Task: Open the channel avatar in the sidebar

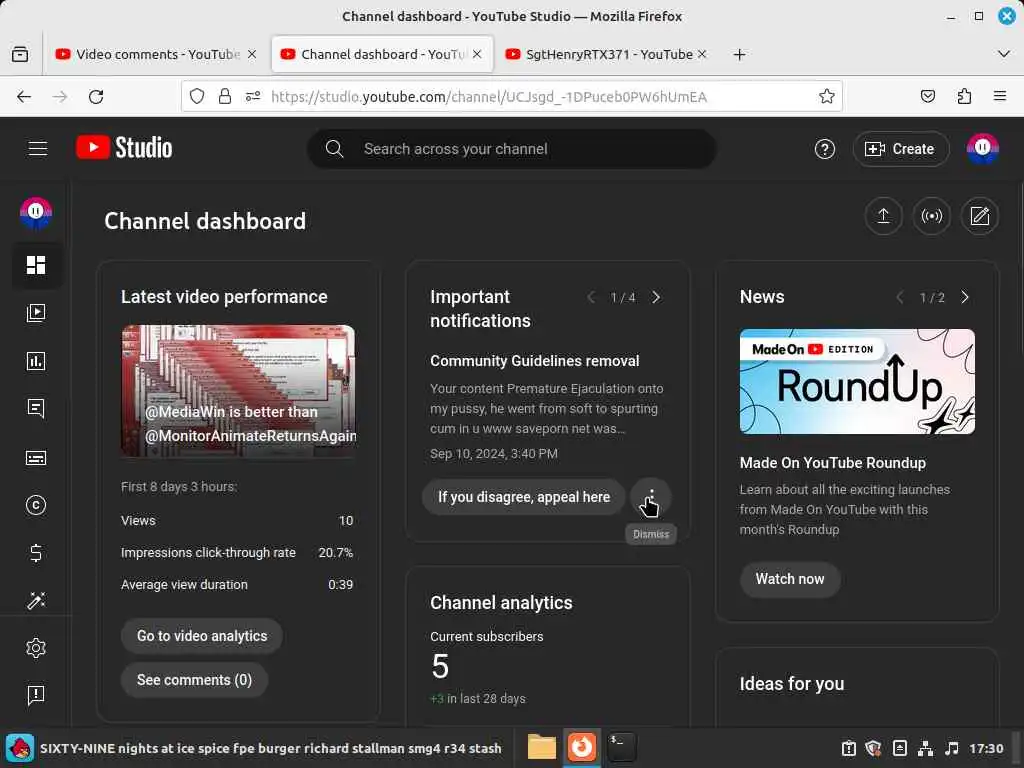Action: point(36,213)
